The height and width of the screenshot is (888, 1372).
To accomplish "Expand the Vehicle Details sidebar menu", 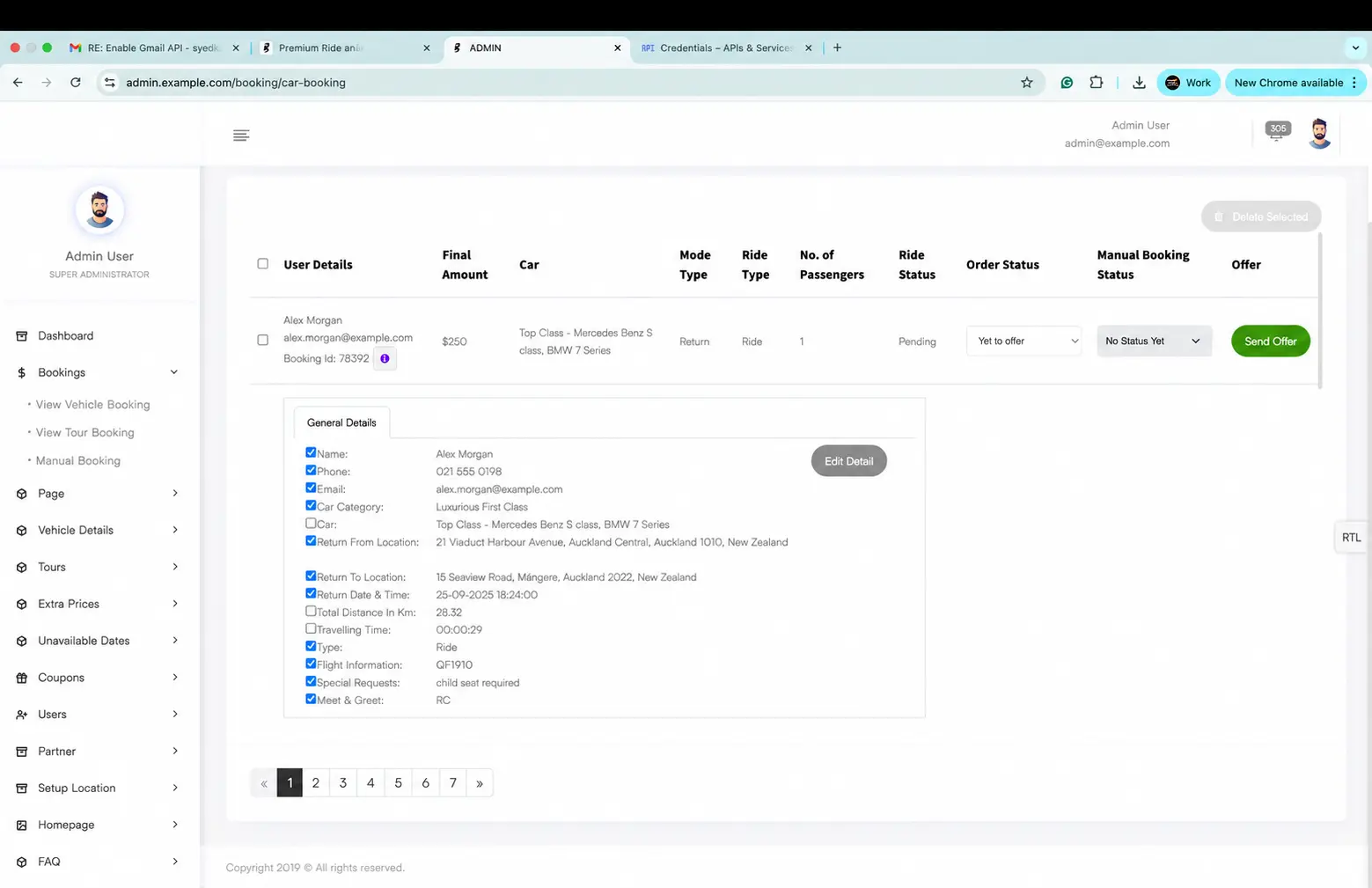I will (174, 531).
